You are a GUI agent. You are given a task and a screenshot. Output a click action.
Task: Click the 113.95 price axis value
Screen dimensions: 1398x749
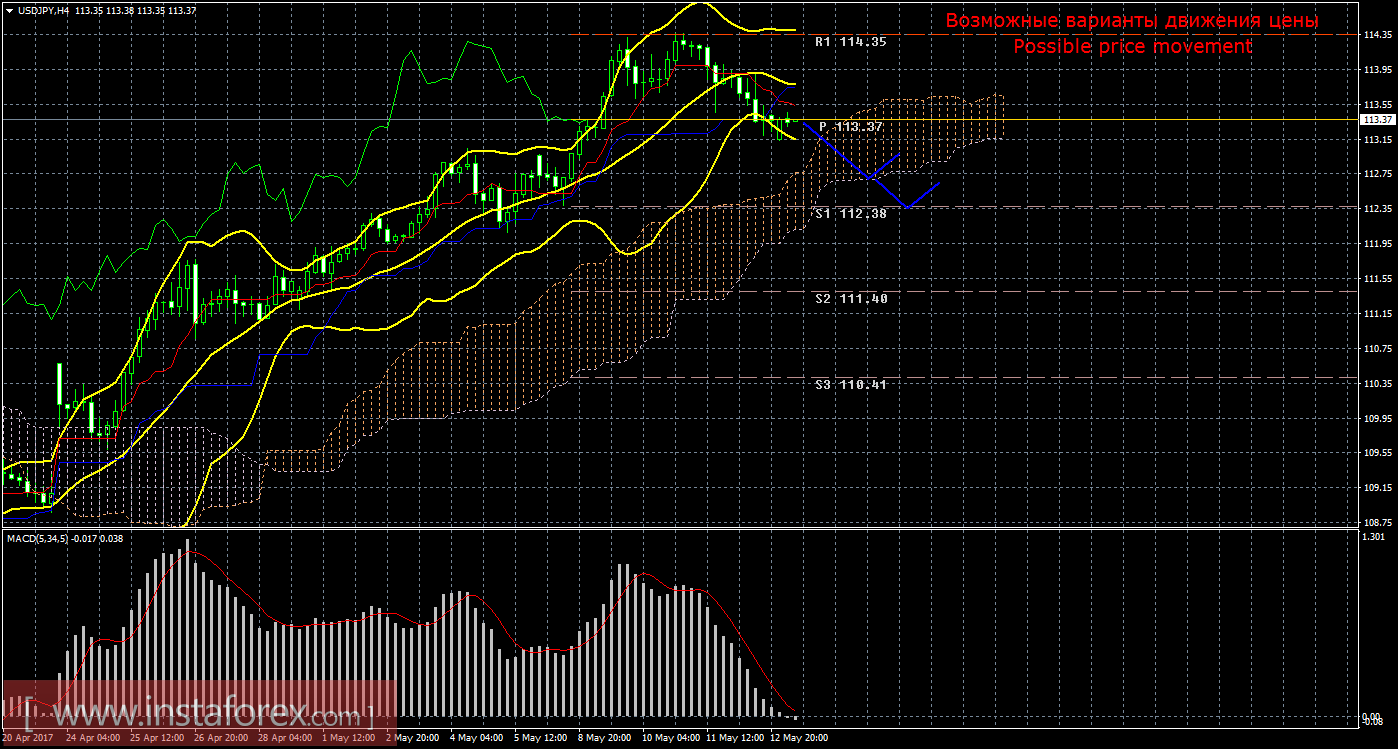[x=1376, y=70]
